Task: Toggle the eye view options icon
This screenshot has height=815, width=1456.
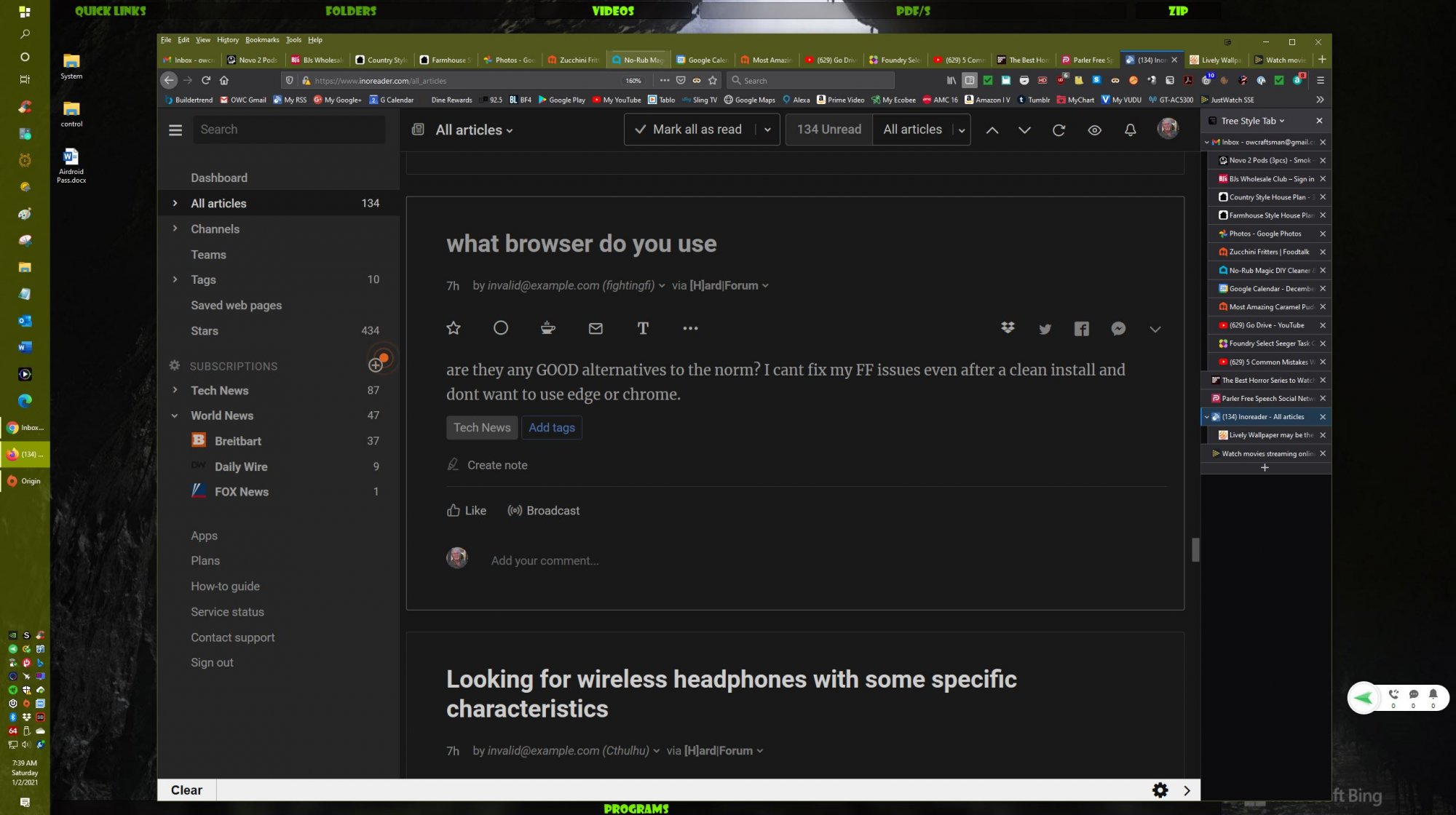Action: [1094, 130]
